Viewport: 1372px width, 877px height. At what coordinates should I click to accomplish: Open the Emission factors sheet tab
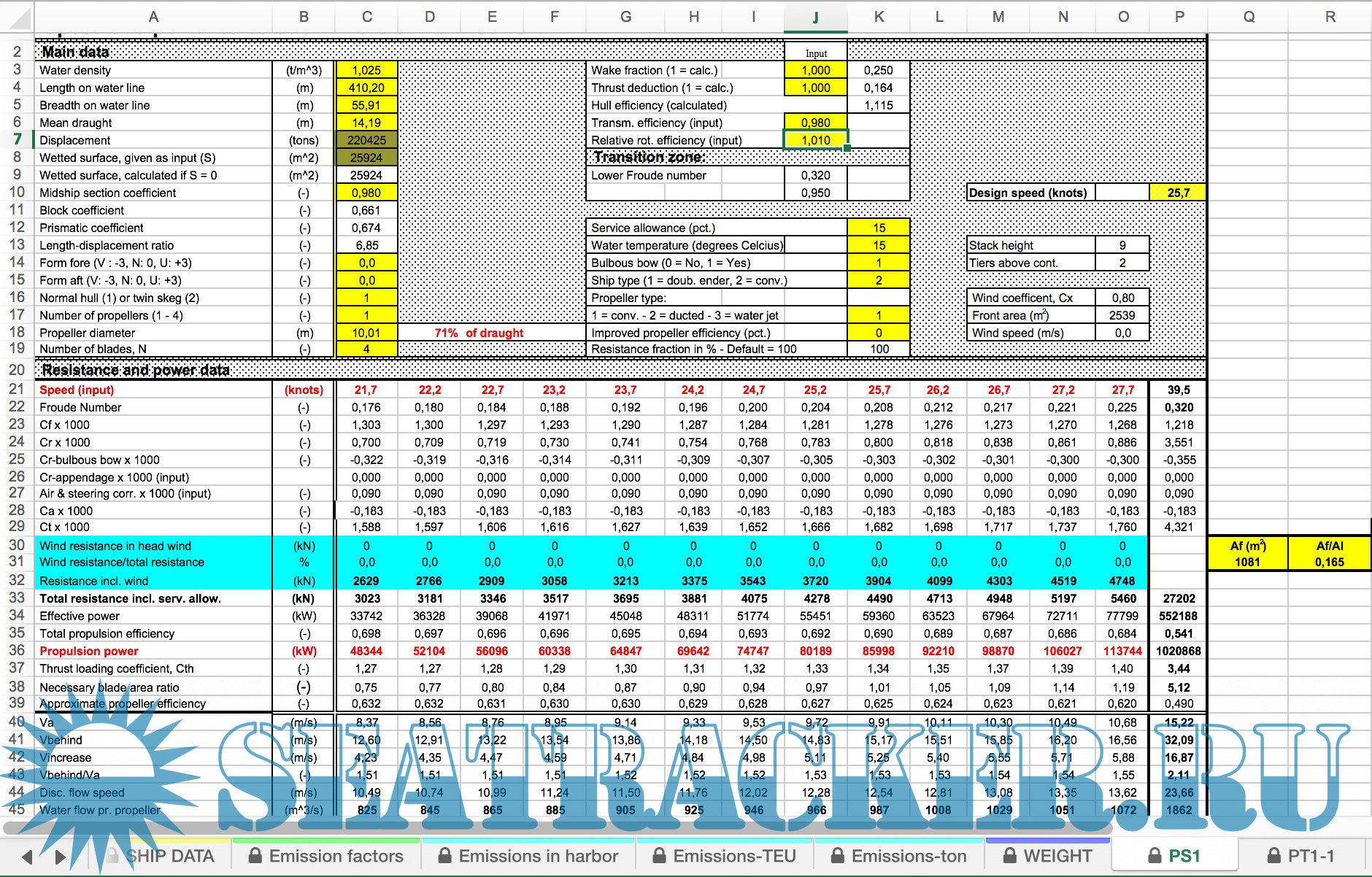click(x=325, y=856)
